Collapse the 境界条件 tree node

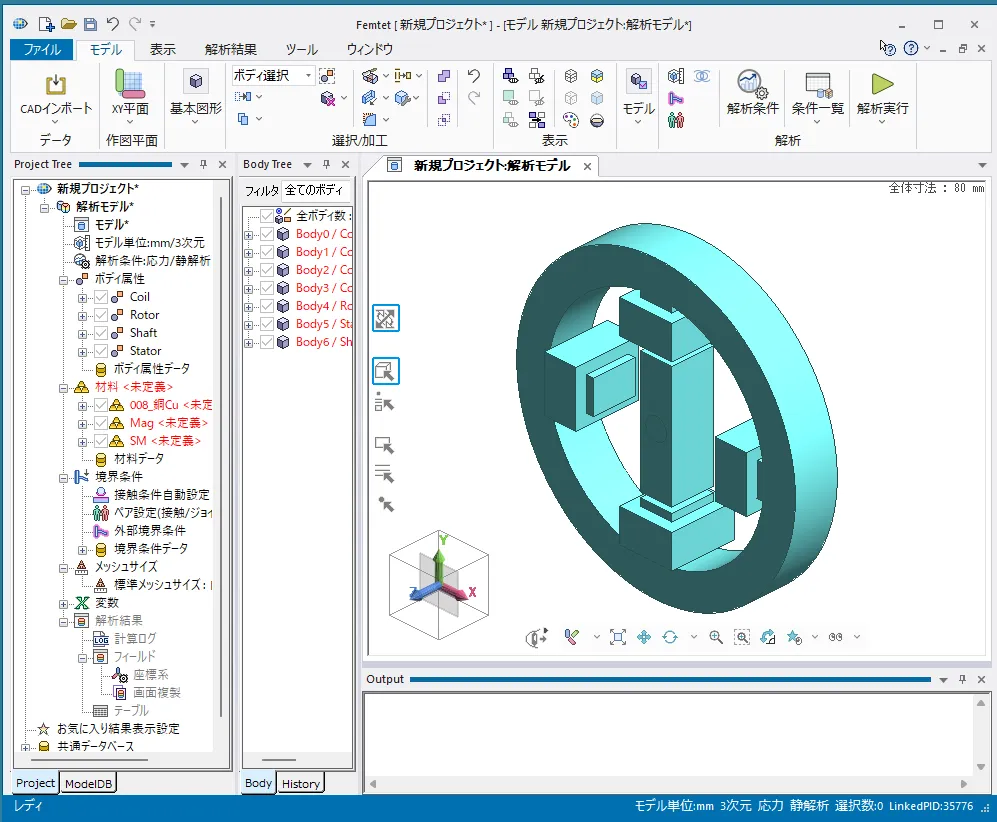coord(63,477)
